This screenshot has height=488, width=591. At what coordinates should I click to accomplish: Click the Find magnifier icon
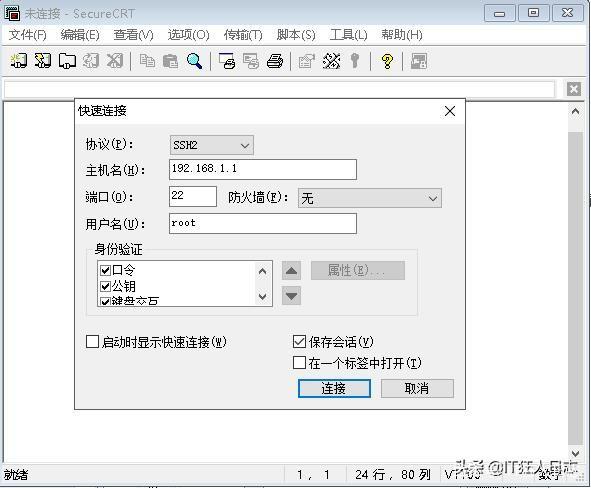point(194,61)
